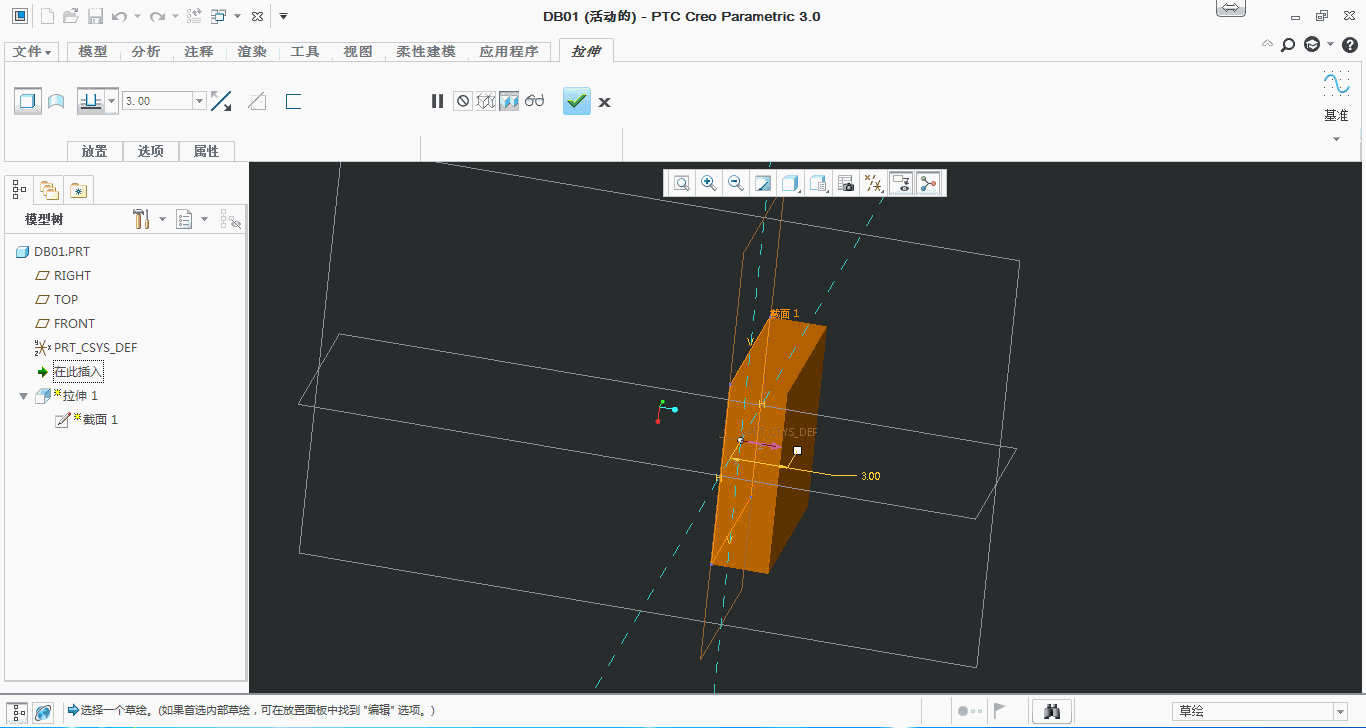Toggle the remove material option
Viewport: 1366px width, 728px height.
(x=257, y=101)
